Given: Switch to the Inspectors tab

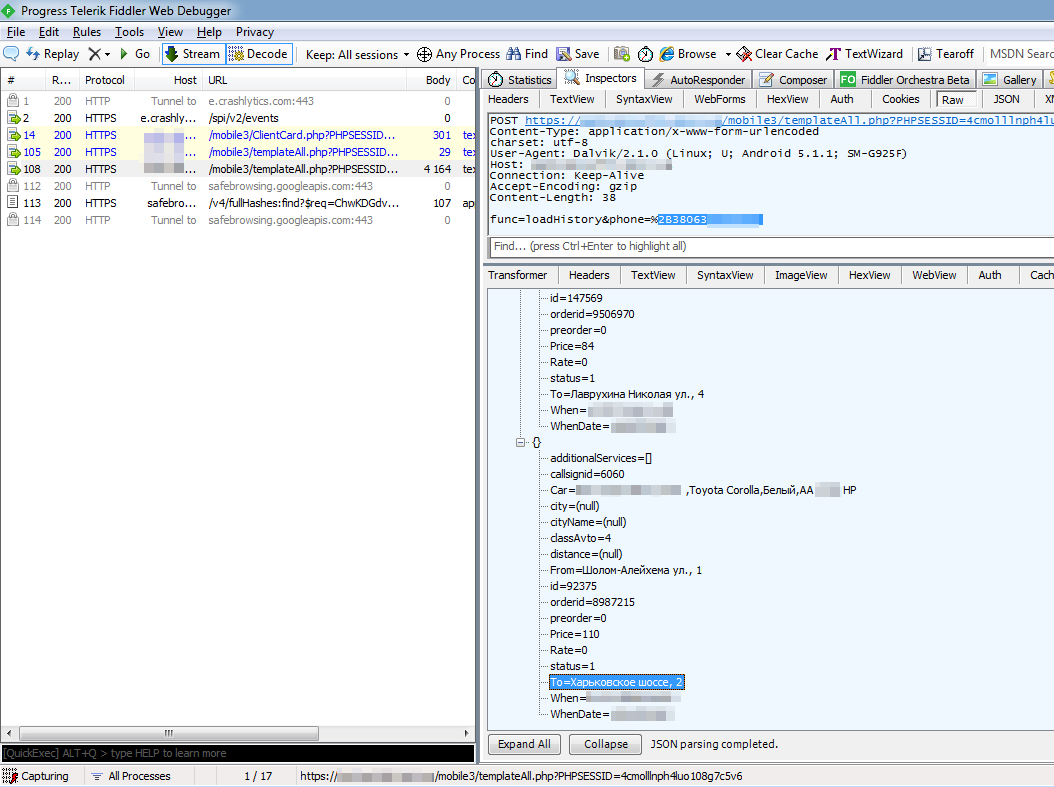Looking at the screenshot, I should pos(602,78).
